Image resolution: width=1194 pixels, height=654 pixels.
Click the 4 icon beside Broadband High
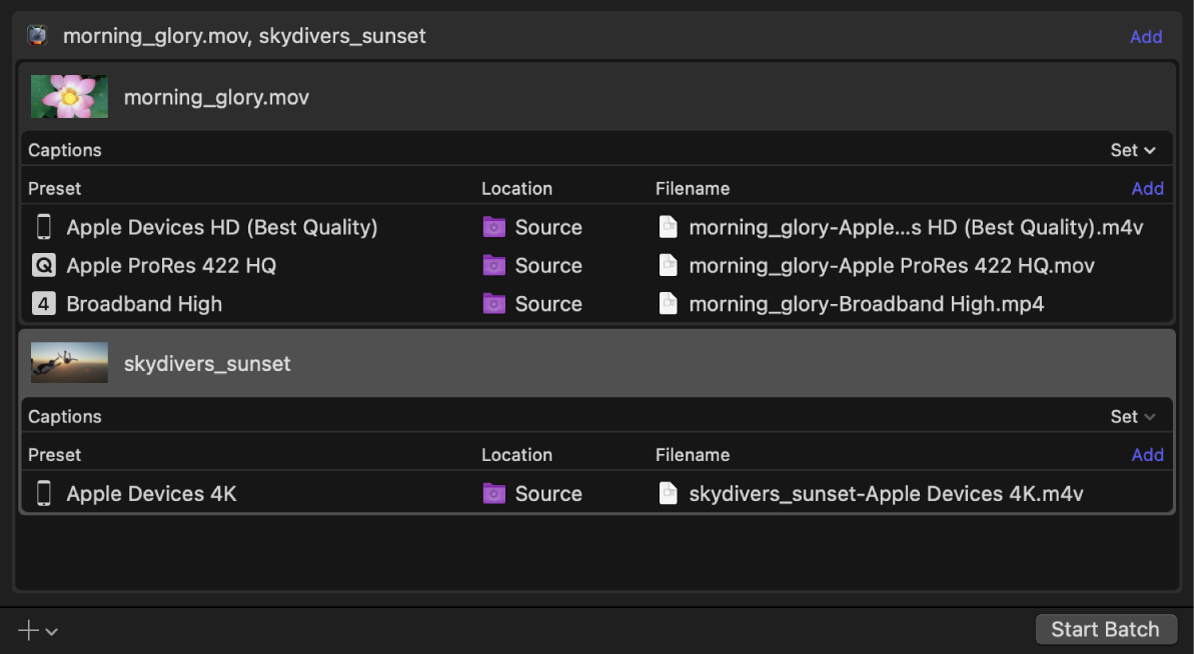tap(43, 304)
